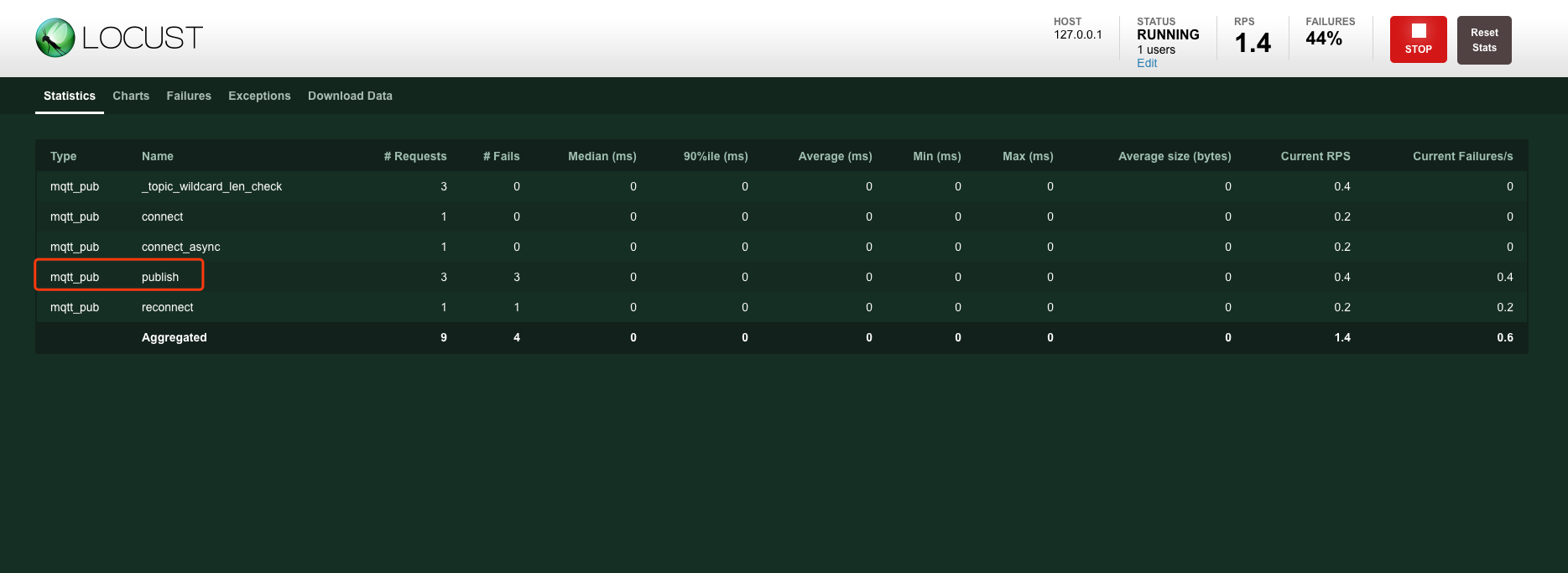1568x573 pixels.
Task: Click the 90%ile (ms) column header
Action: tap(716, 156)
